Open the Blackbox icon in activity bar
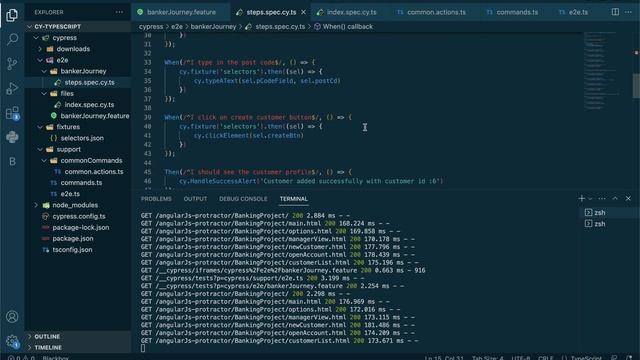 point(12,162)
